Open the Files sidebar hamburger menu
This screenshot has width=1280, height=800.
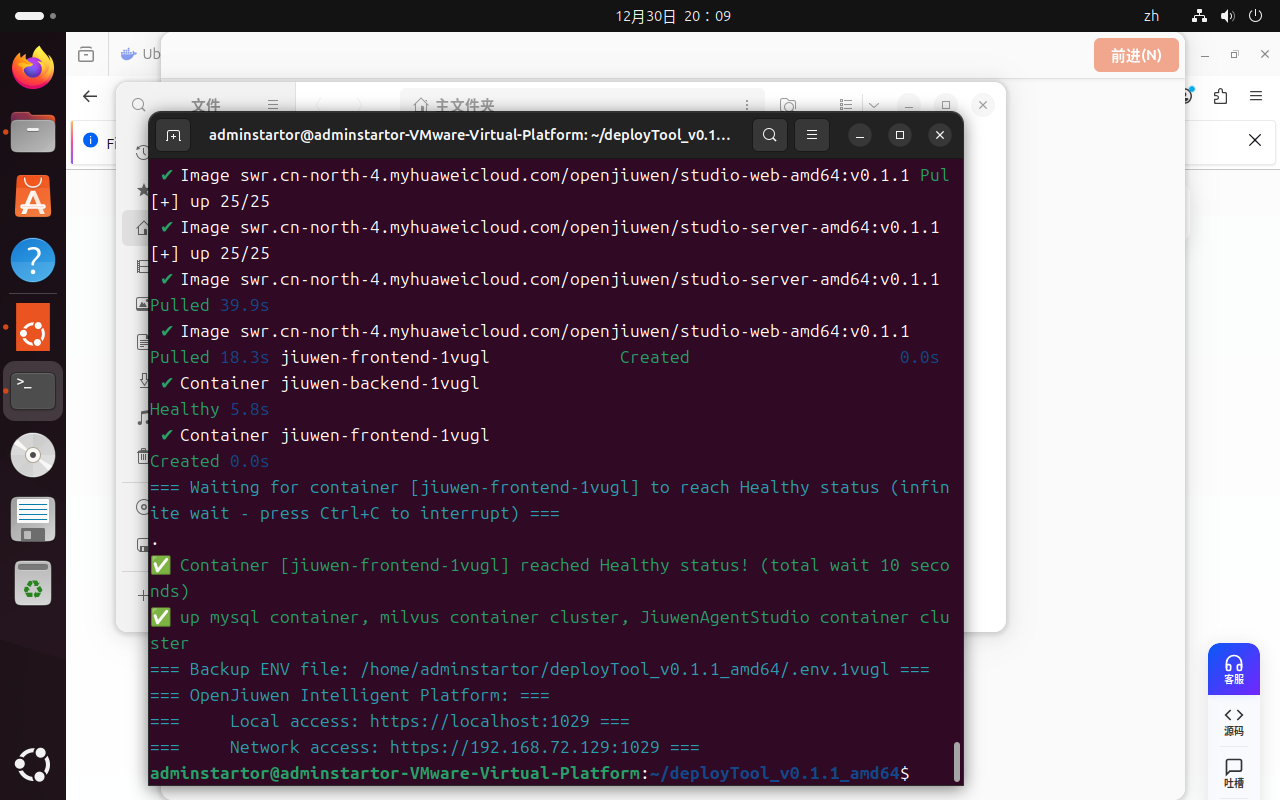tap(273, 105)
